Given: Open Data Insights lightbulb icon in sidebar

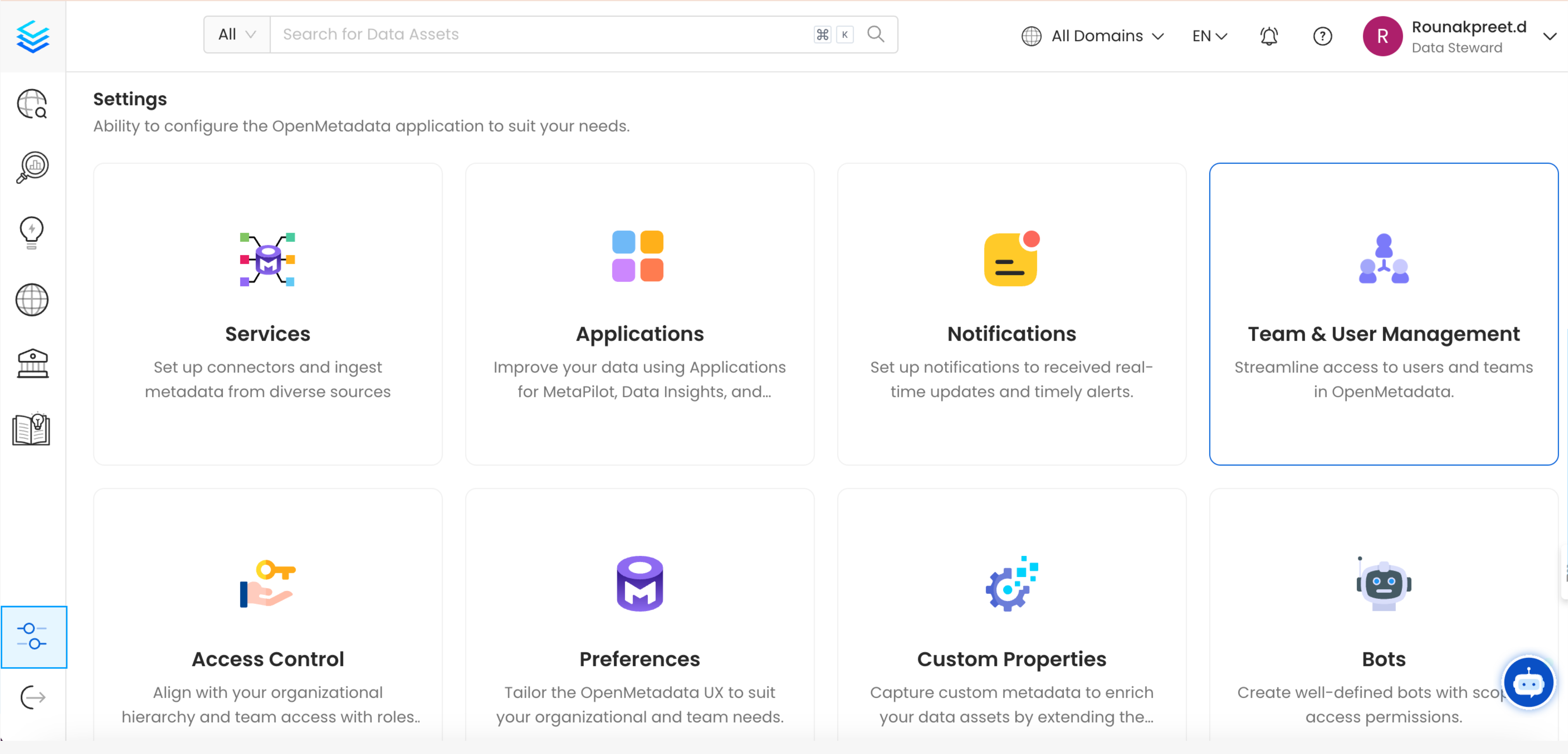Looking at the screenshot, I should pos(32,232).
